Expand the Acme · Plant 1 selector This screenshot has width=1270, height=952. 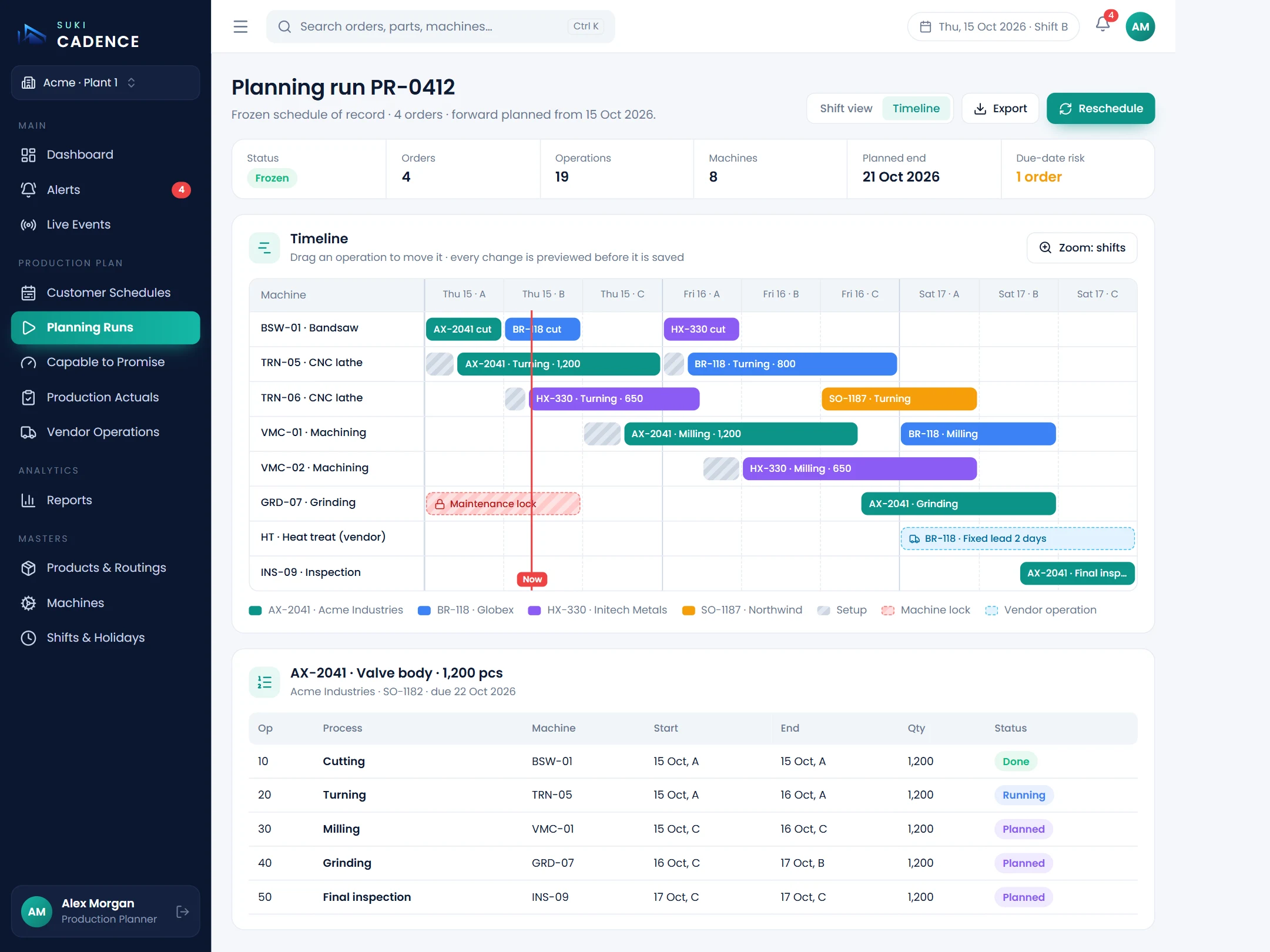pyautogui.click(x=105, y=82)
